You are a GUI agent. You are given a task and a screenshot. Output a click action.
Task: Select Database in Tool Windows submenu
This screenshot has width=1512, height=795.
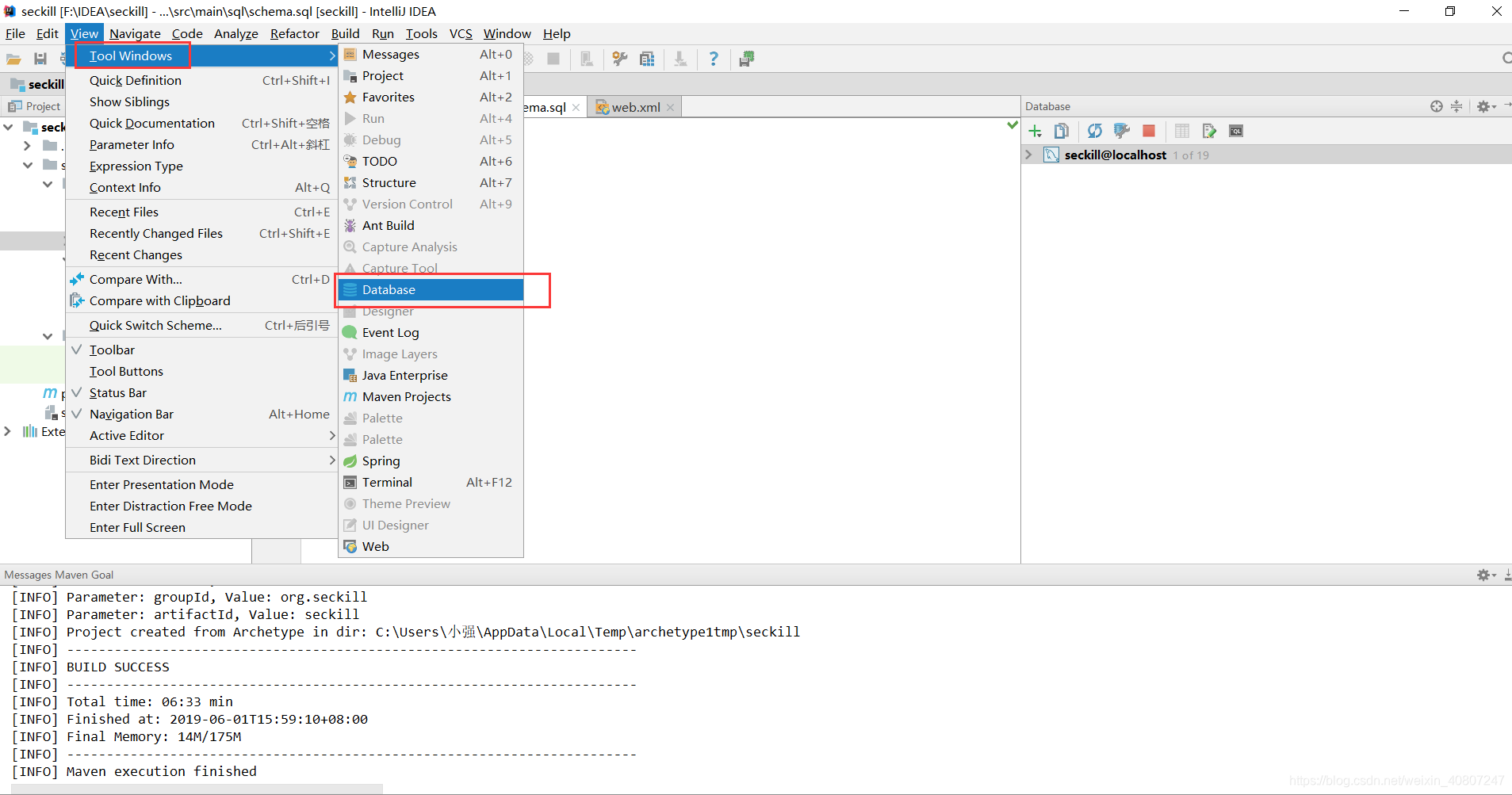point(431,289)
